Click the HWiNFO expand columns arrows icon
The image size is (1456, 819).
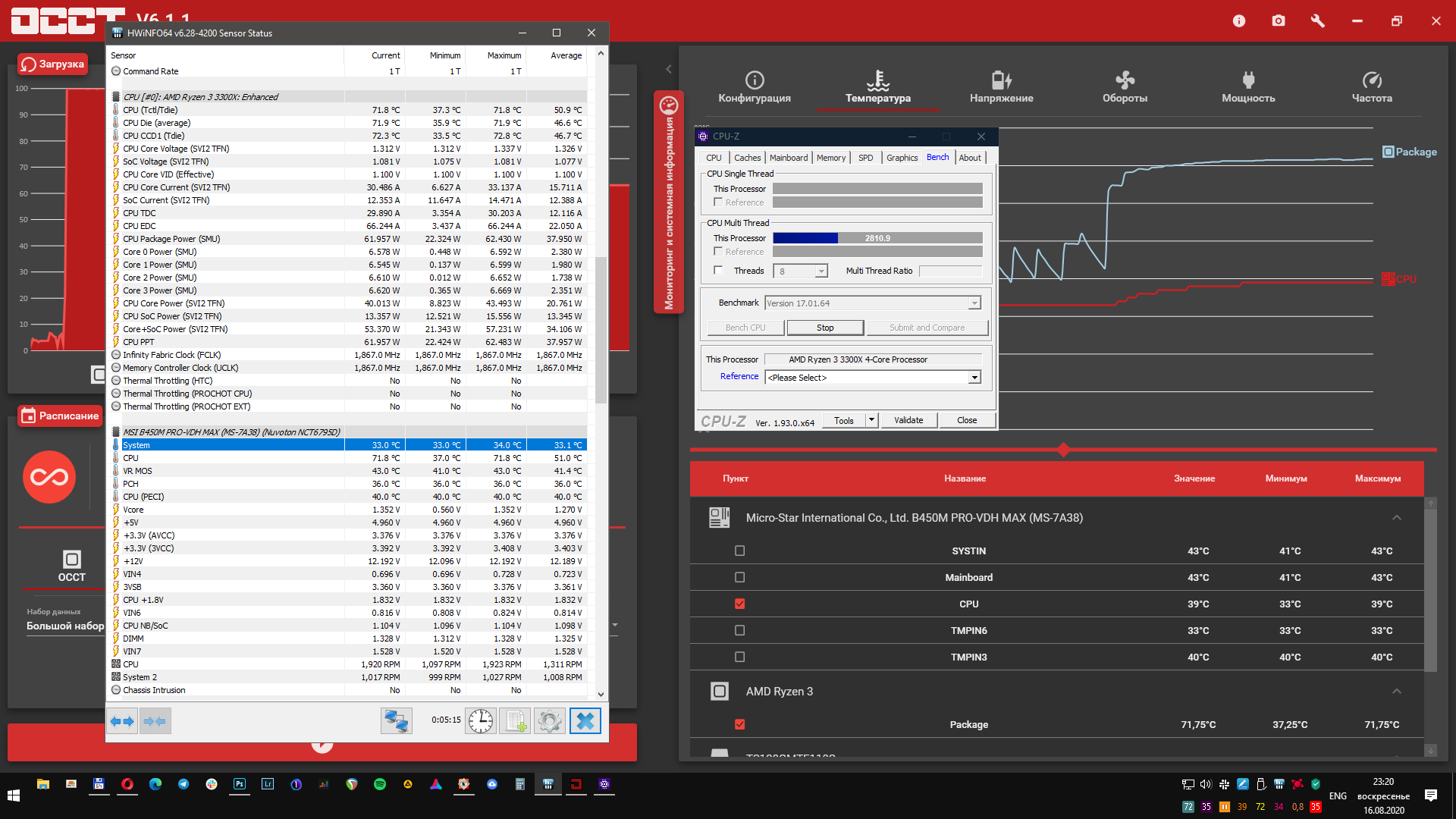tap(122, 721)
